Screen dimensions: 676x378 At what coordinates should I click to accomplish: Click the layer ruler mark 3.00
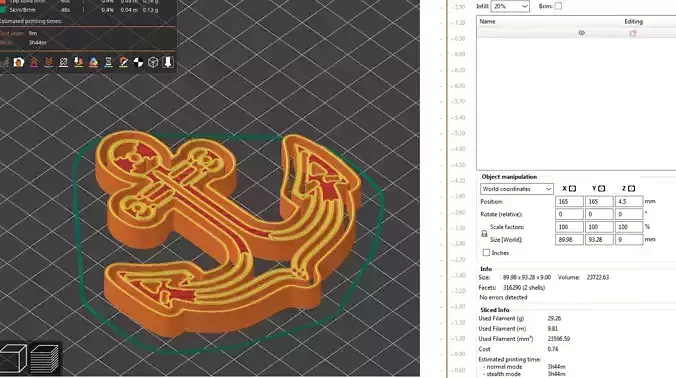coord(459,244)
